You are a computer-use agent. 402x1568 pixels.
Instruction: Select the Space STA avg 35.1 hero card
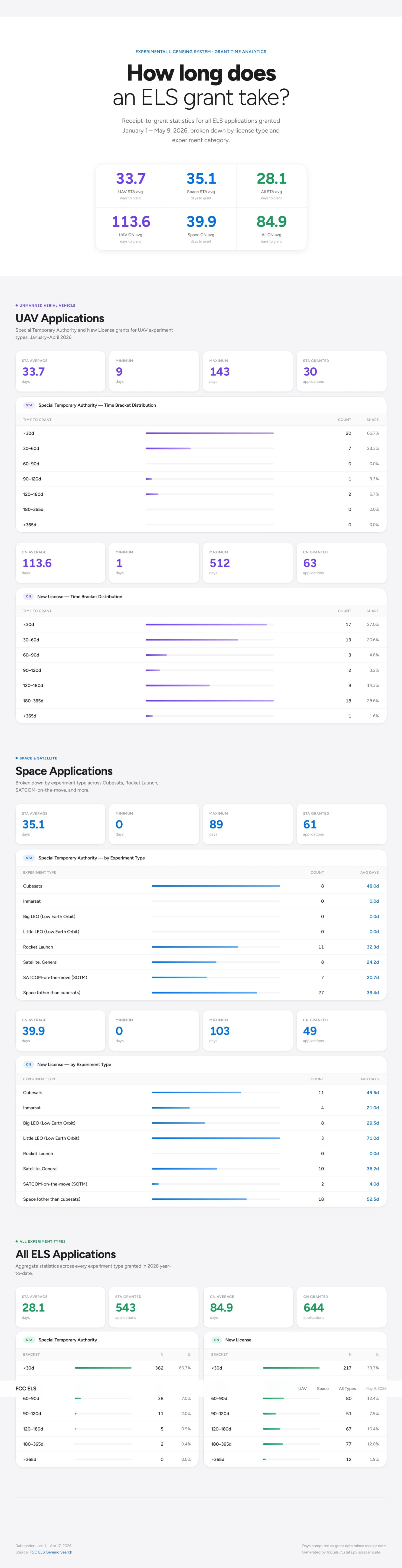(x=201, y=186)
